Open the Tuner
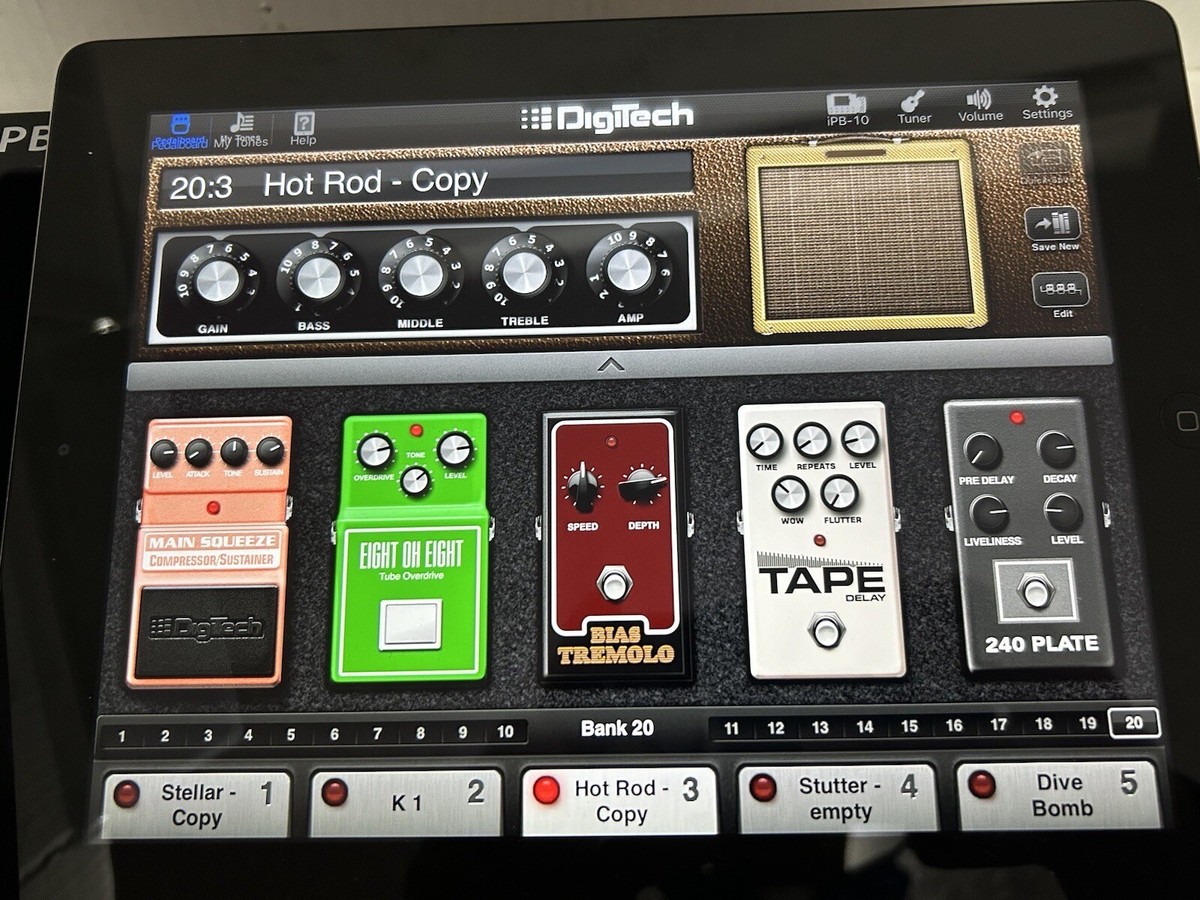The image size is (1200, 900). 913,110
